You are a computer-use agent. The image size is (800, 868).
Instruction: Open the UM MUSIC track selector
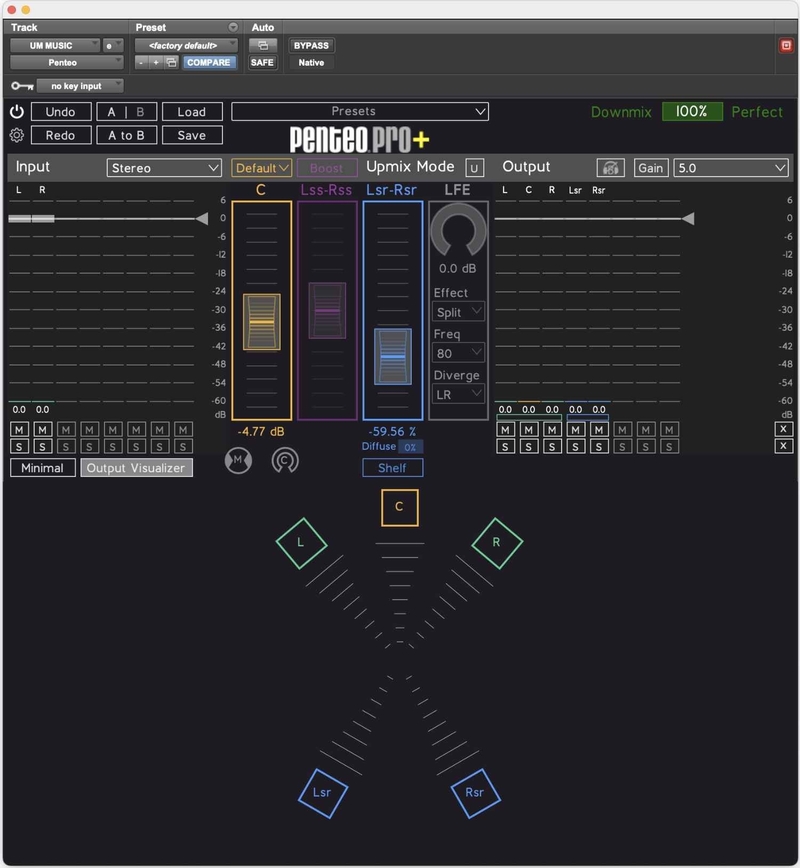55,45
